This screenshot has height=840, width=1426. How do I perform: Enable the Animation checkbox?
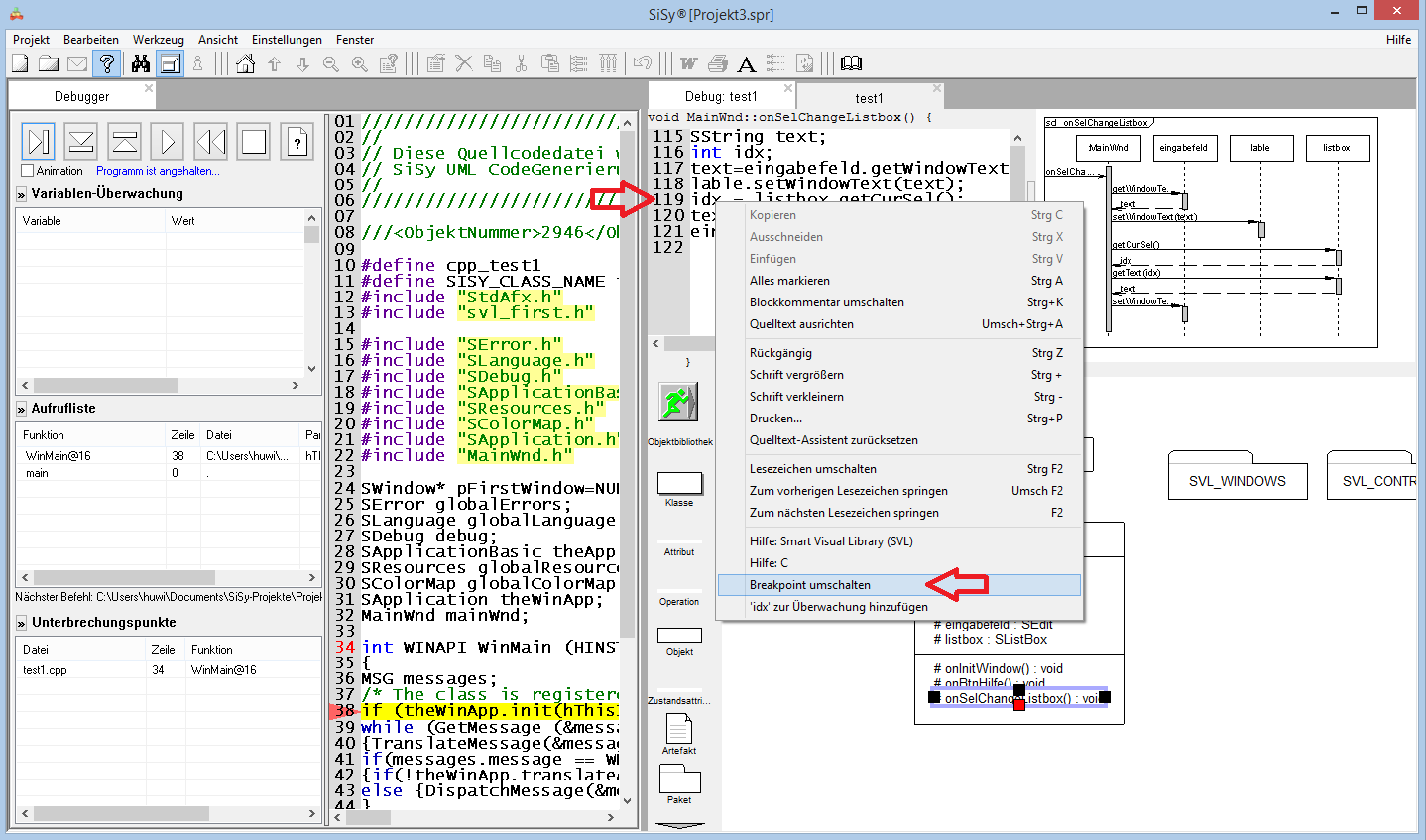(28, 171)
